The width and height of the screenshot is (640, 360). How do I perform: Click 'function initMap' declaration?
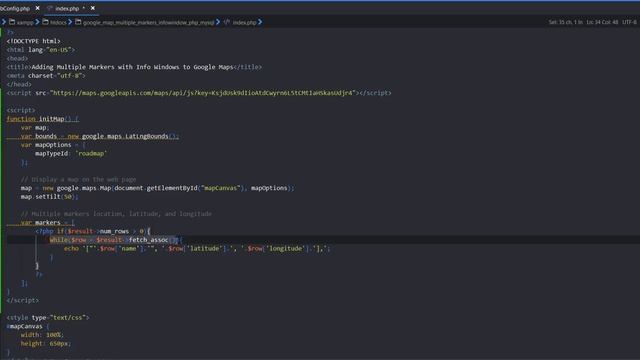point(42,119)
